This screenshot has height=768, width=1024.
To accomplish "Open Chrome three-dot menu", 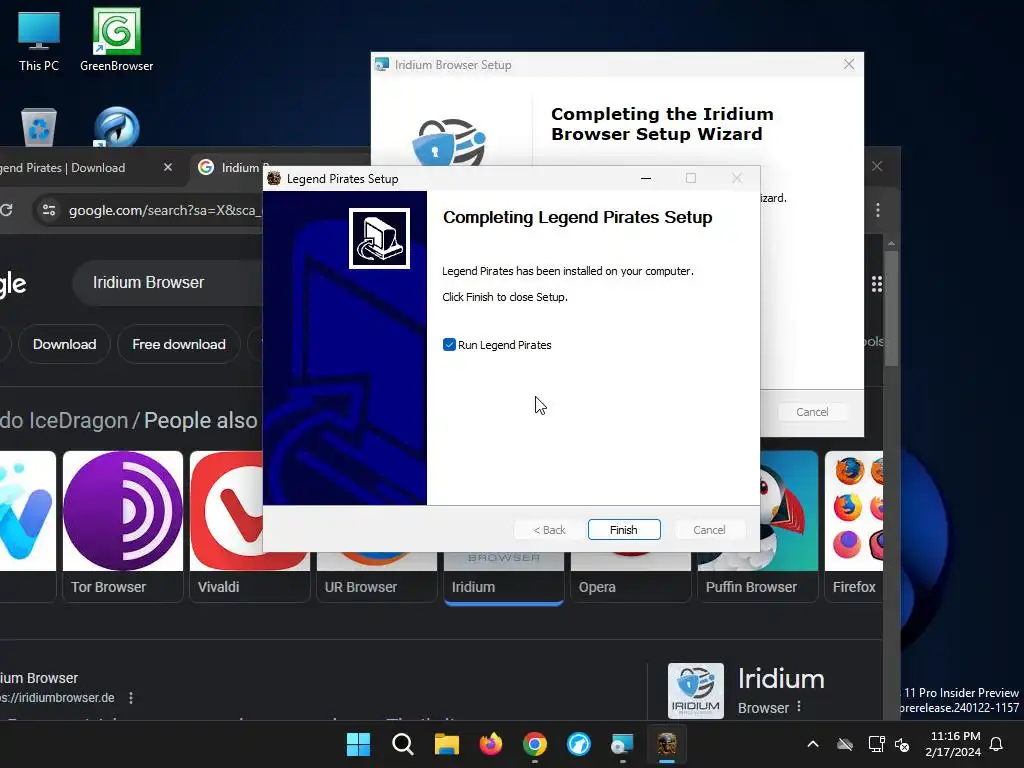I will [x=878, y=210].
